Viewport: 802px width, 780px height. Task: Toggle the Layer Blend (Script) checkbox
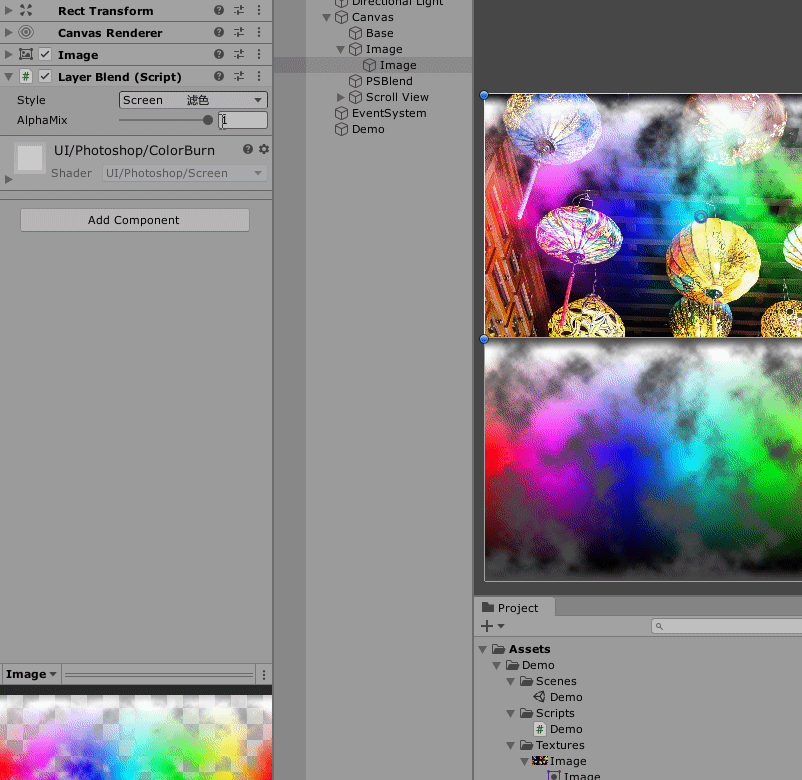45,77
